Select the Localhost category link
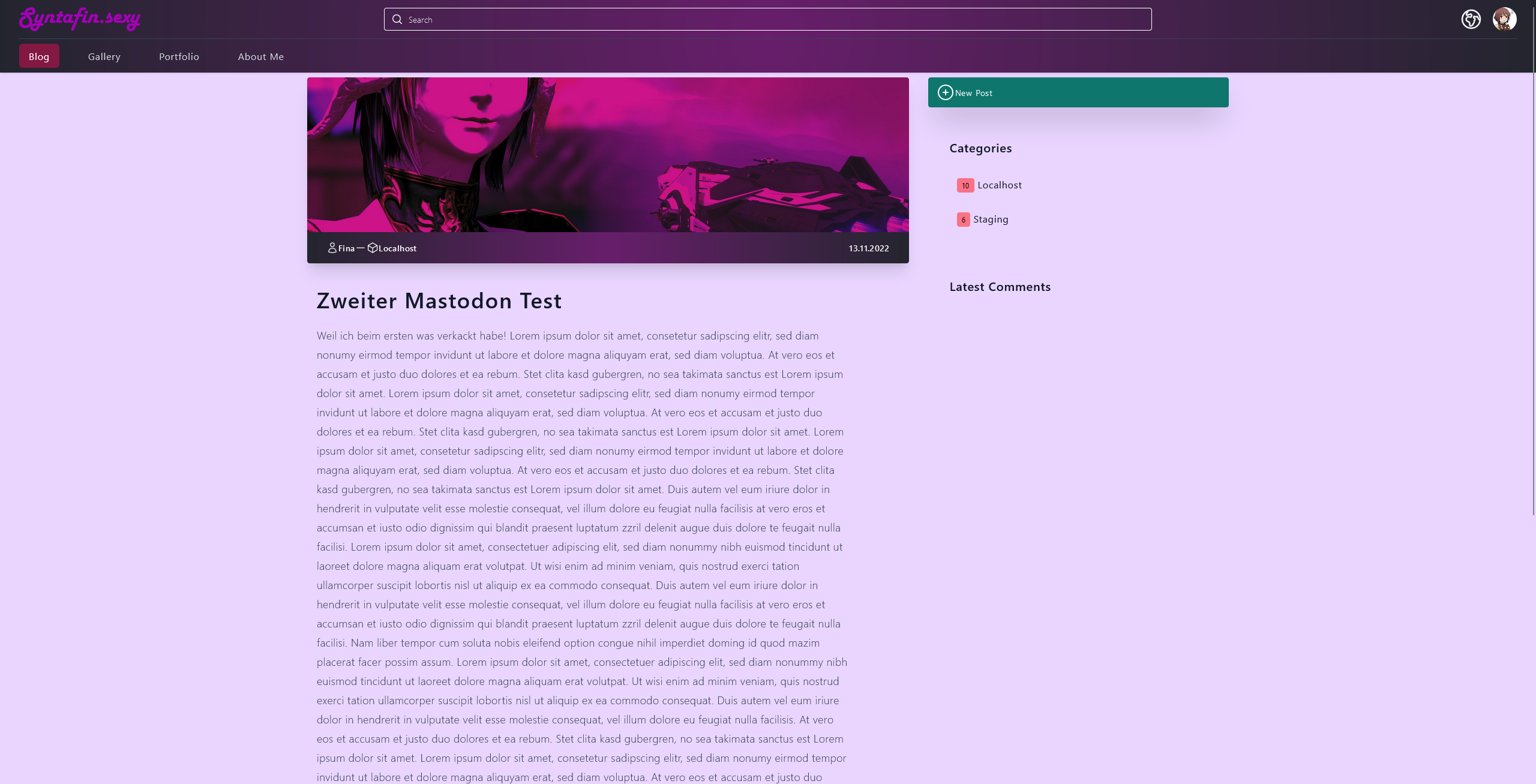The height and width of the screenshot is (784, 1536). [1000, 185]
